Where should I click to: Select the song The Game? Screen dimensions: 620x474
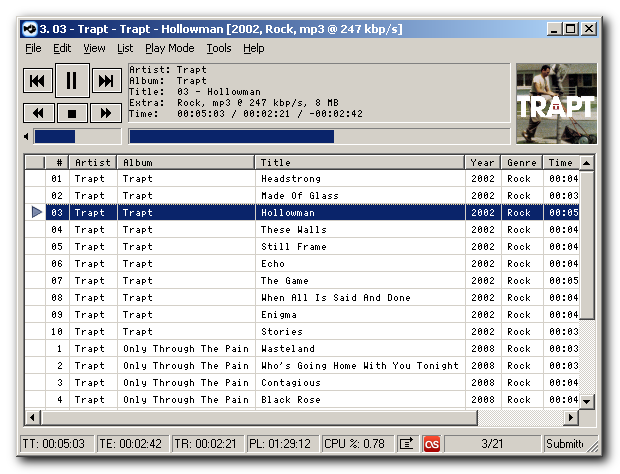(302, 281)
